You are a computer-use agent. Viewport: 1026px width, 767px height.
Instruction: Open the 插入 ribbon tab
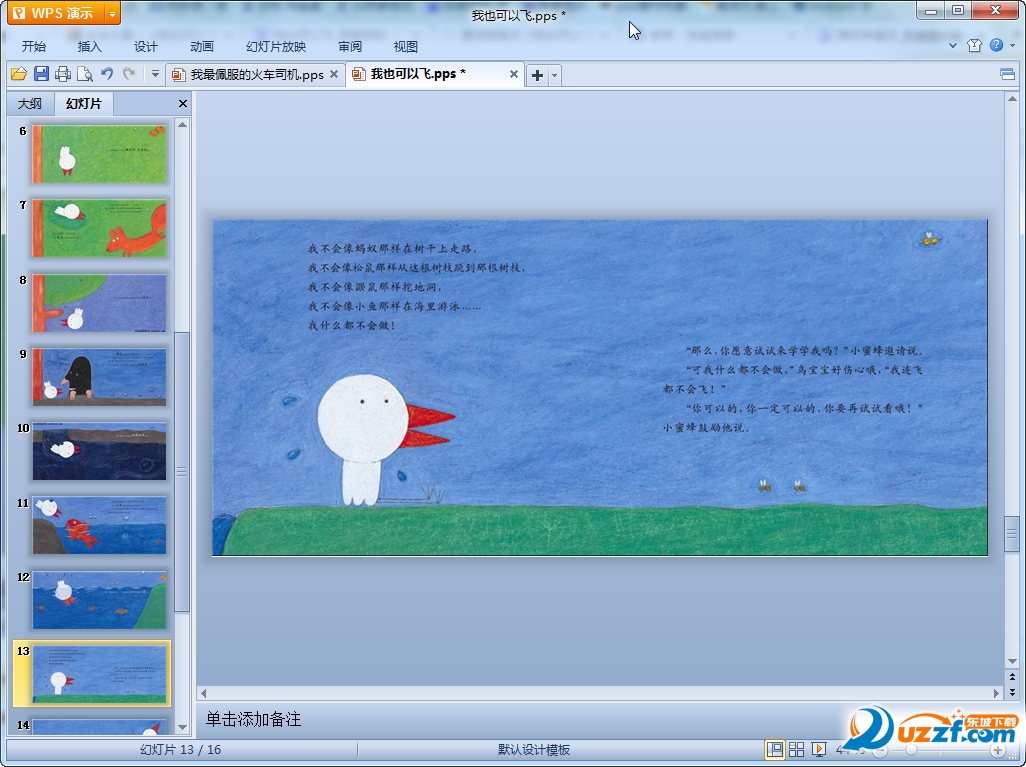[x=90, y=46]
